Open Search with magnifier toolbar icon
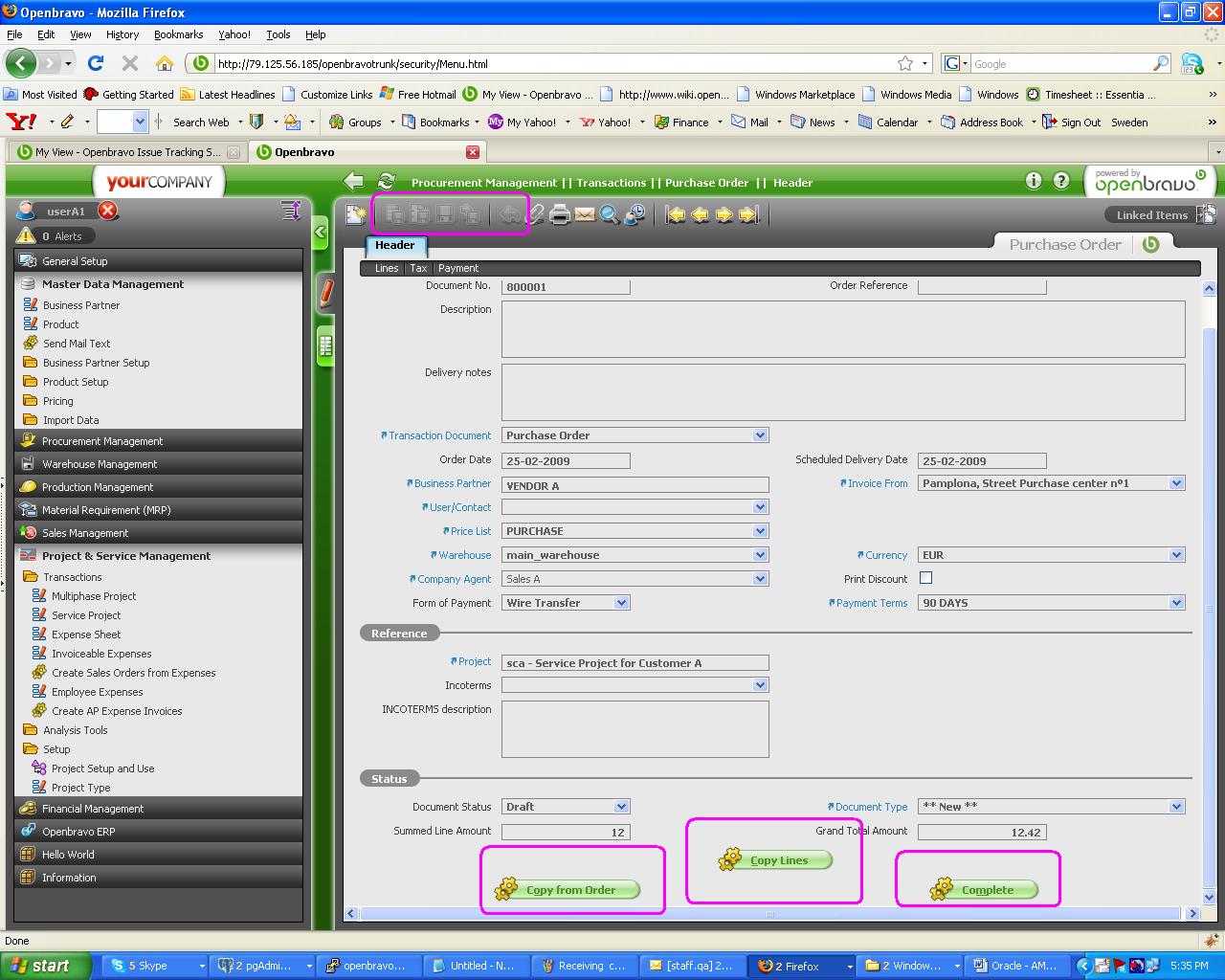The image size is (1225, 980). 610,214
